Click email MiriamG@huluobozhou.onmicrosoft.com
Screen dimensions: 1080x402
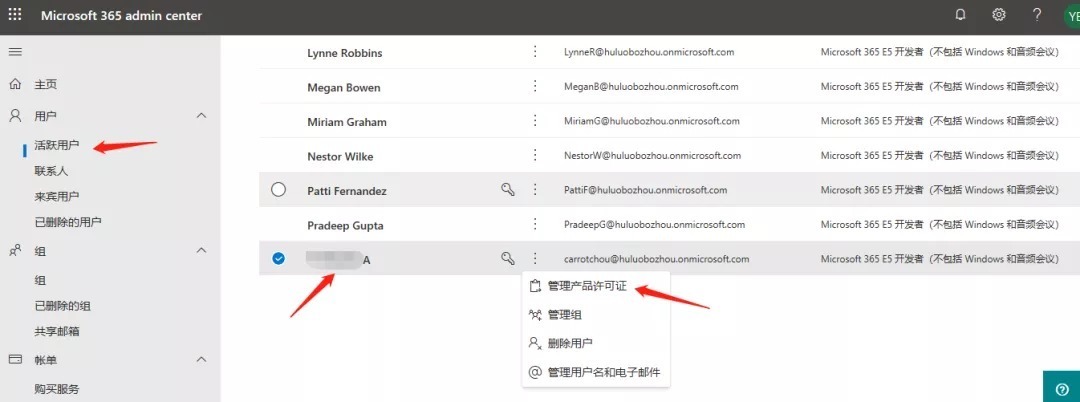[x=652, y=120]
